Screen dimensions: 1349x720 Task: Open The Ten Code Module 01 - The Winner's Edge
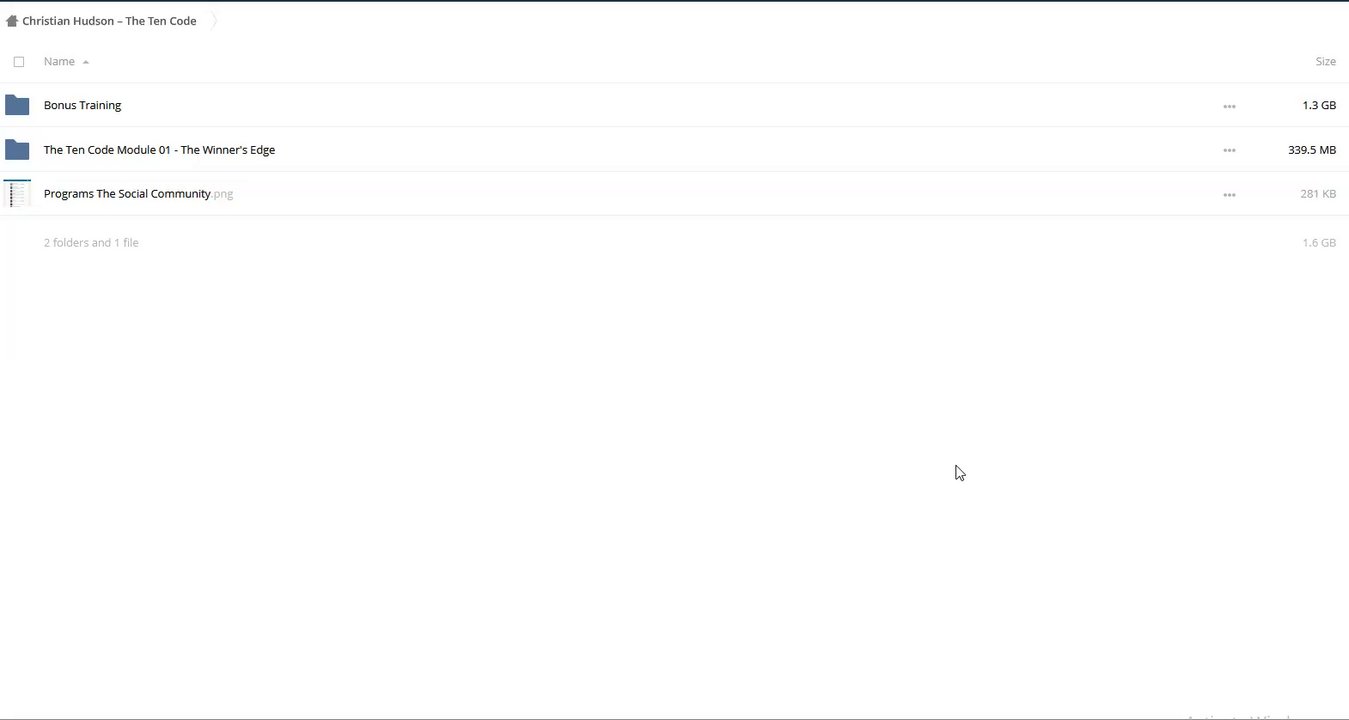pyautogui.click(x=159, y=150)
